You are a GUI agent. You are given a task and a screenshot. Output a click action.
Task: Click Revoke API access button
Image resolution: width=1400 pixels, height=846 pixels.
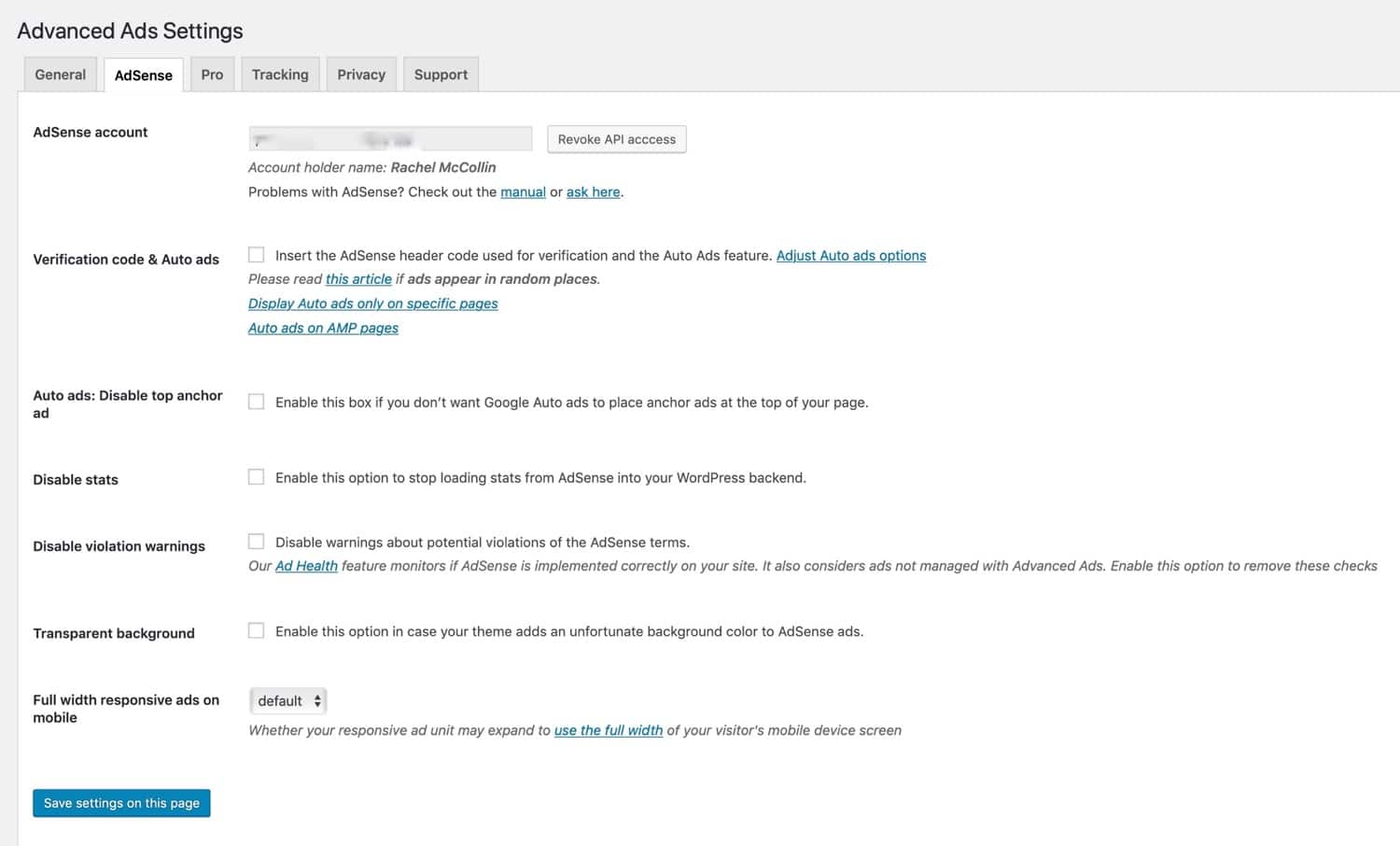pos(616,138)
